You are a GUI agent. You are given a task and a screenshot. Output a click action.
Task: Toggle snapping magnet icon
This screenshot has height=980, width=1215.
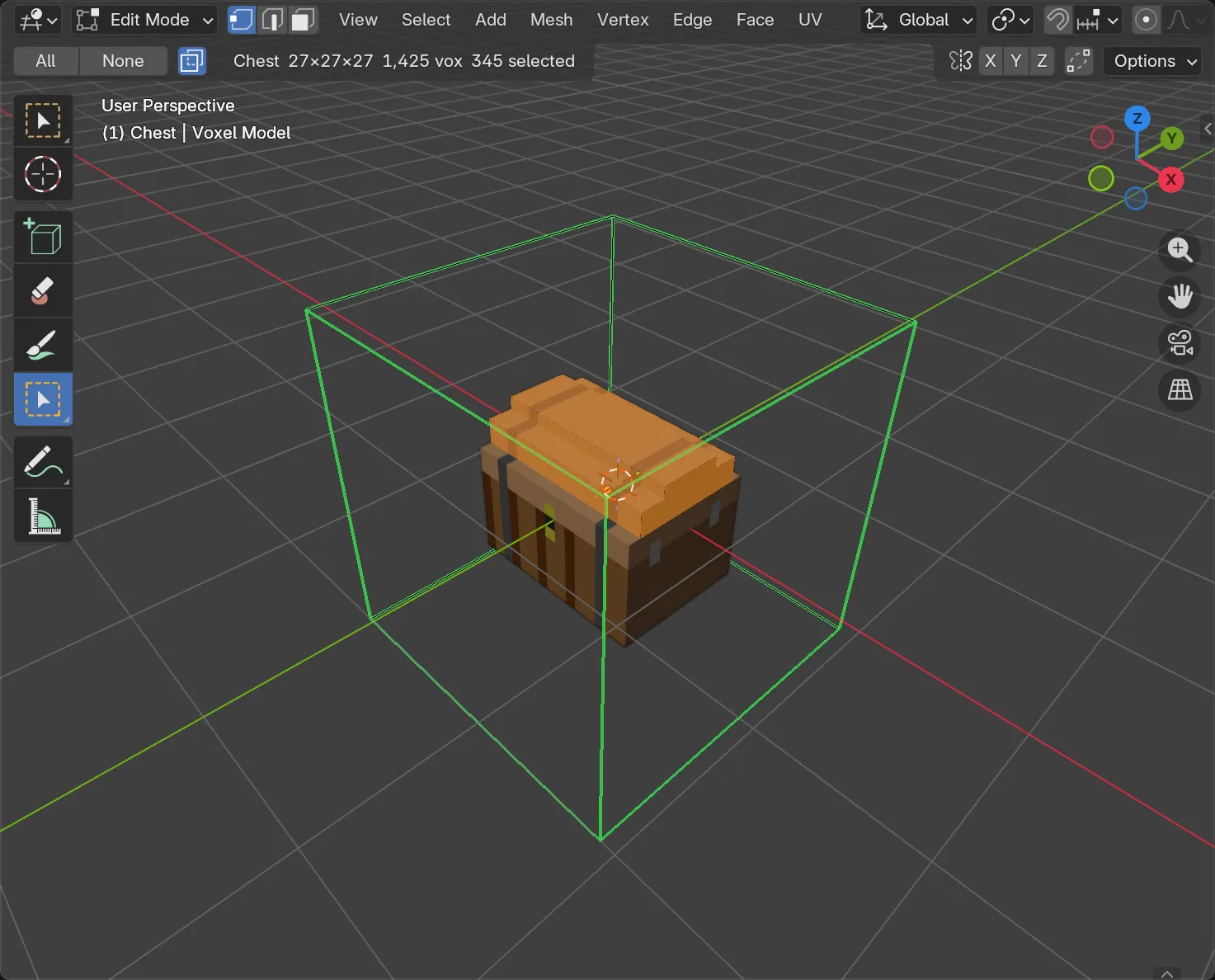(1057, 20)
